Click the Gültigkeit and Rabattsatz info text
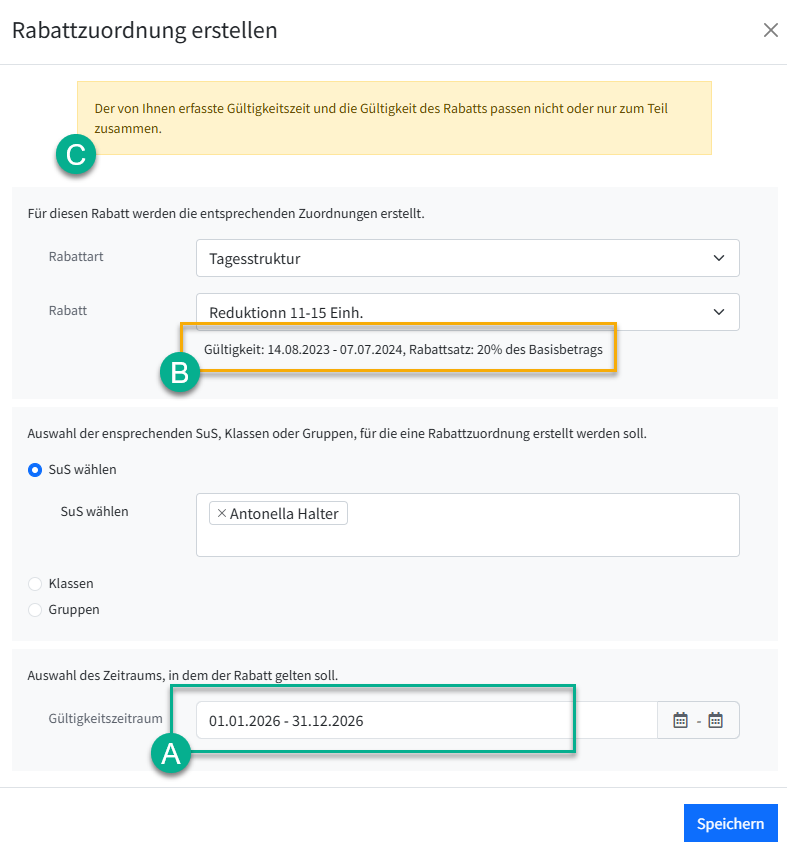This screenshot has width=787, height=853. pos(403,351)
